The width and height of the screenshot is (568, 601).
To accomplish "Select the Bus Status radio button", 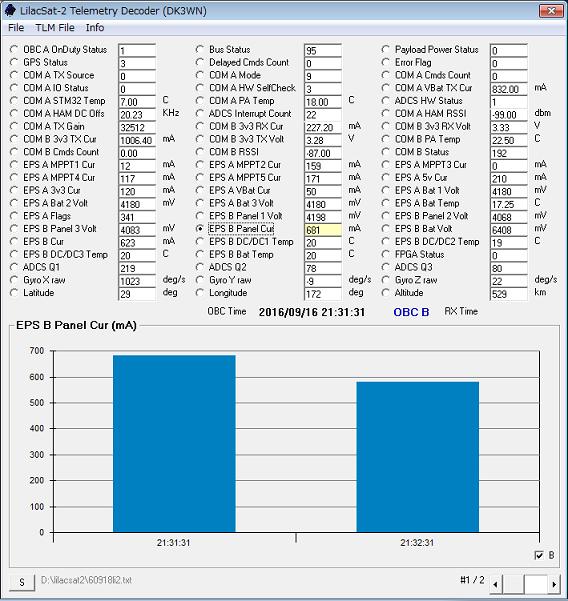I will [x=200, y=49].
